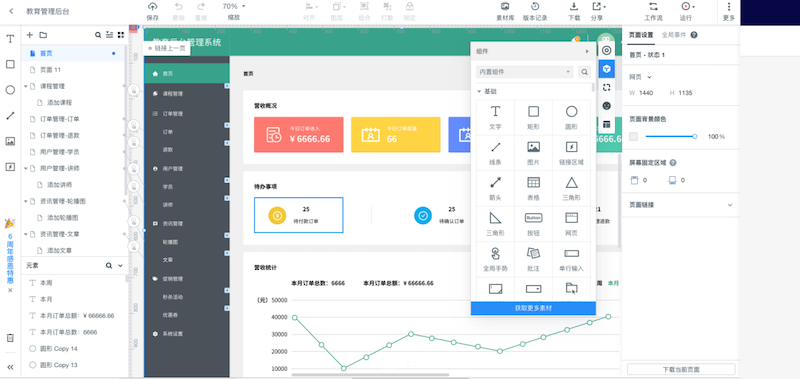Open the asset library (素材库) icon
The image size is (800, 379).
[x=505, y=7]
